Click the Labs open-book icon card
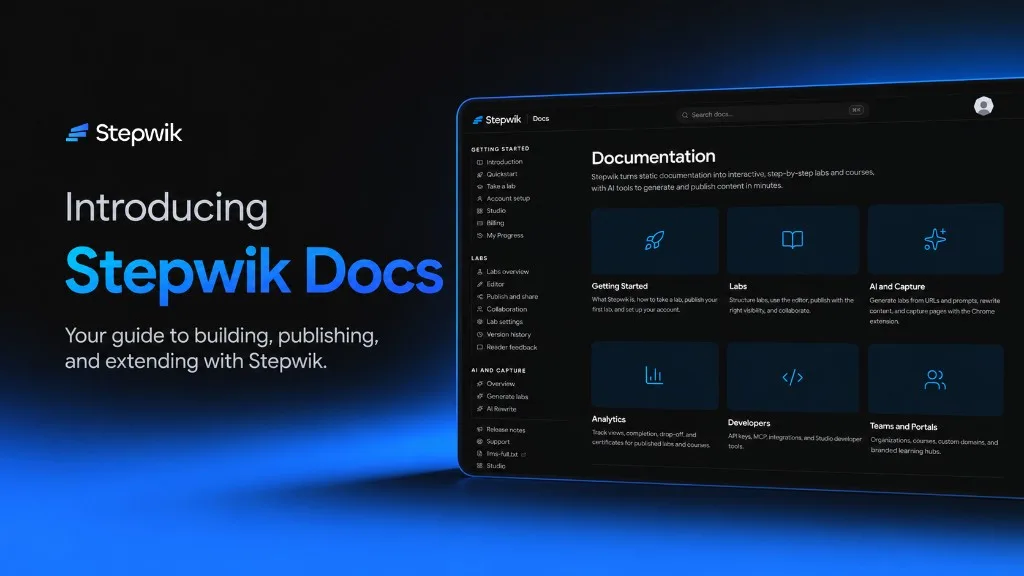Screen dimensions: 1024x576 pos(792,240)
